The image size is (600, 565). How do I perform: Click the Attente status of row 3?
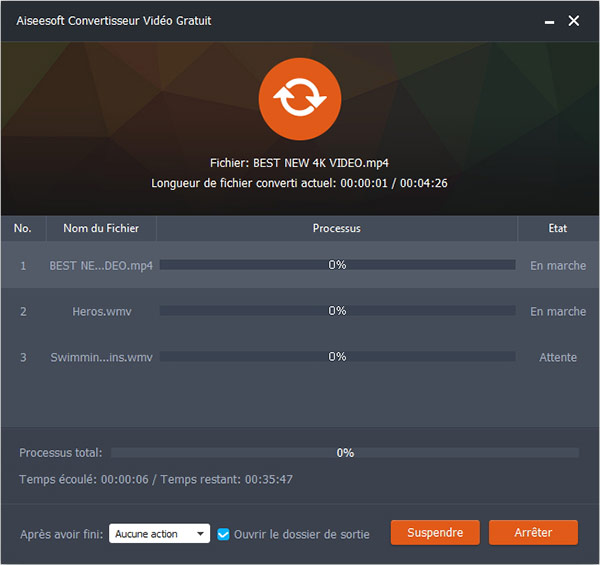558,357
